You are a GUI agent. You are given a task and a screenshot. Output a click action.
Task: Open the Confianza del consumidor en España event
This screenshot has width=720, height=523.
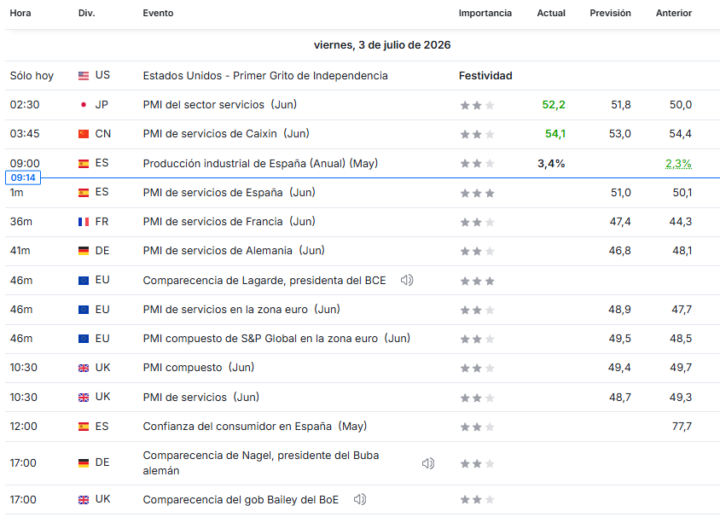pos(255,427)
